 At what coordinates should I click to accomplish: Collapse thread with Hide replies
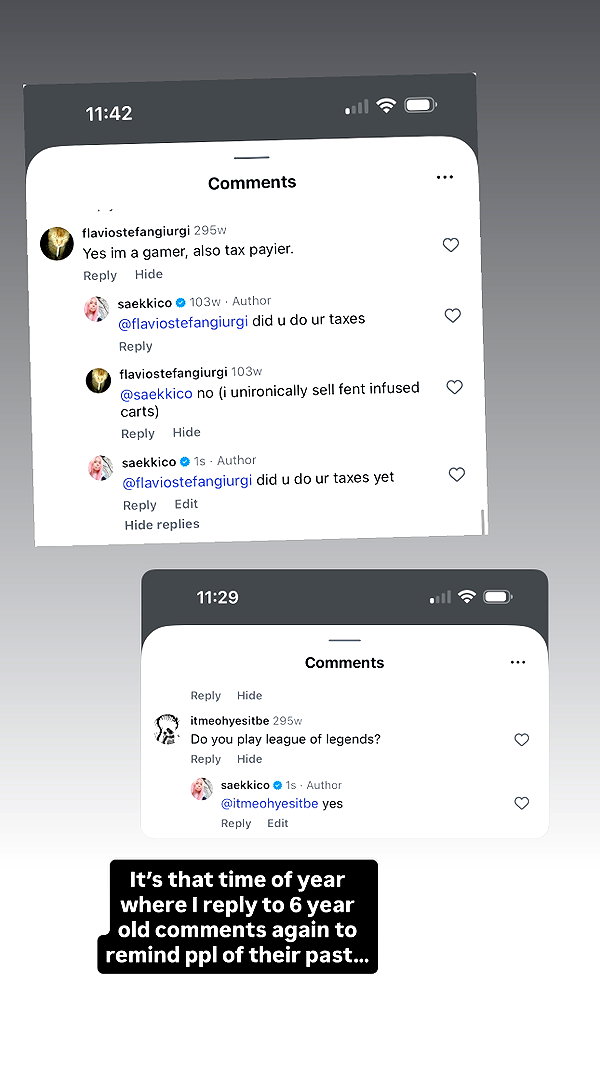[x=162, y=525]
